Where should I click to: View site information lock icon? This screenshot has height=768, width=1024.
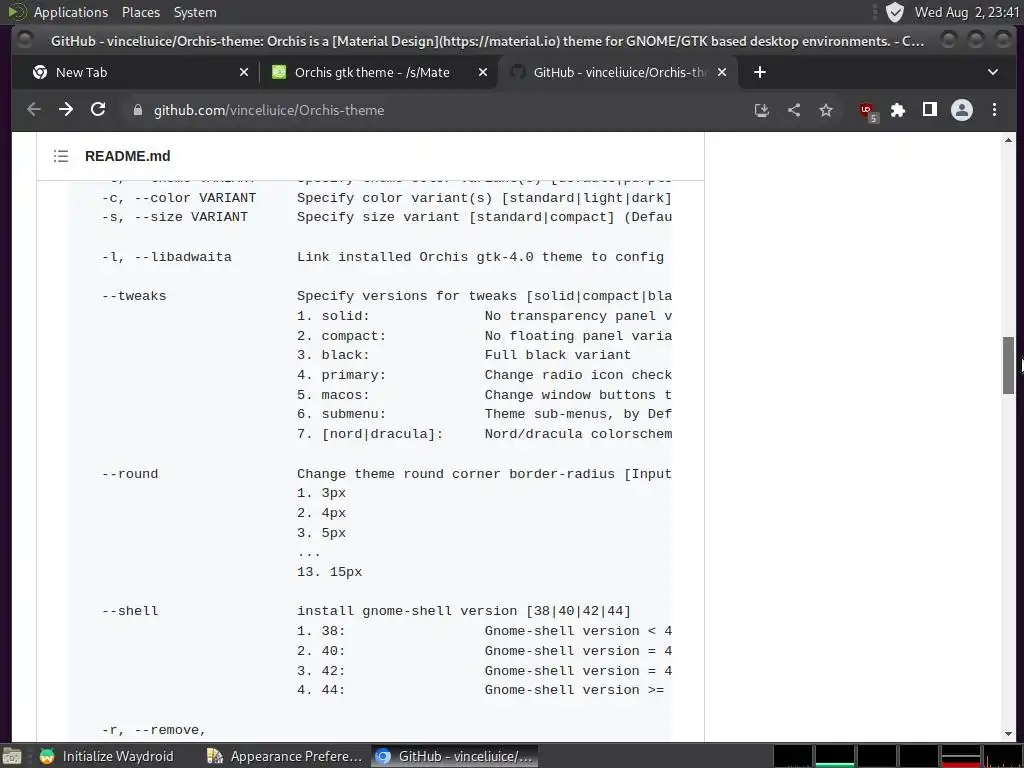(x=138, y=110)
